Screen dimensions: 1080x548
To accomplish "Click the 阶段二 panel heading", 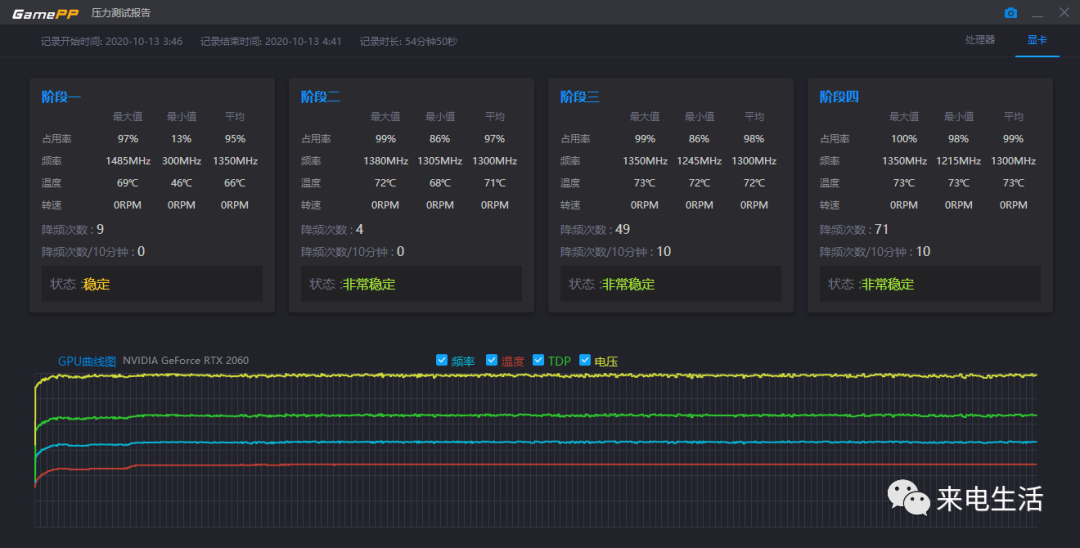I will click(x=320, y=97).
